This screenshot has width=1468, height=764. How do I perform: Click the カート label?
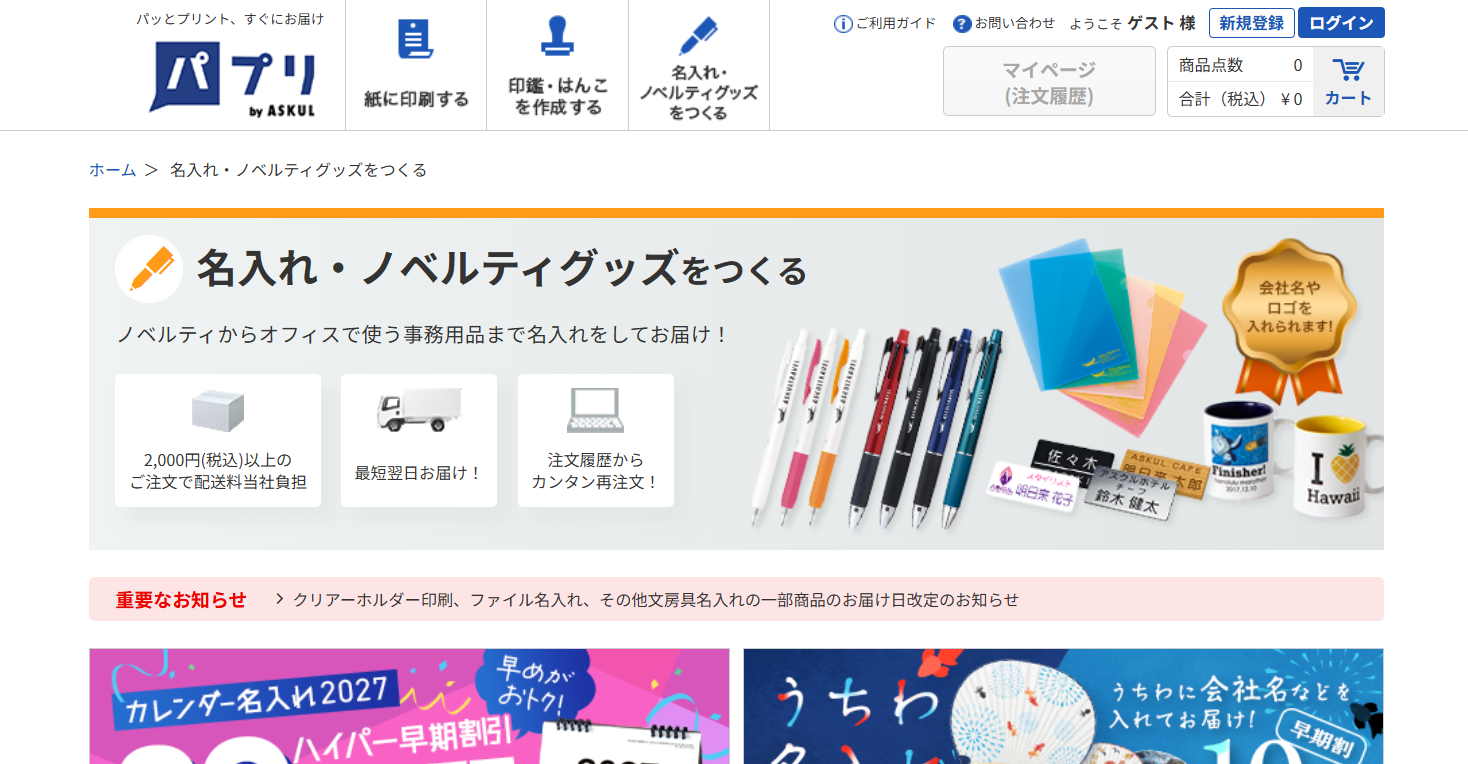tap(1348, 99)
